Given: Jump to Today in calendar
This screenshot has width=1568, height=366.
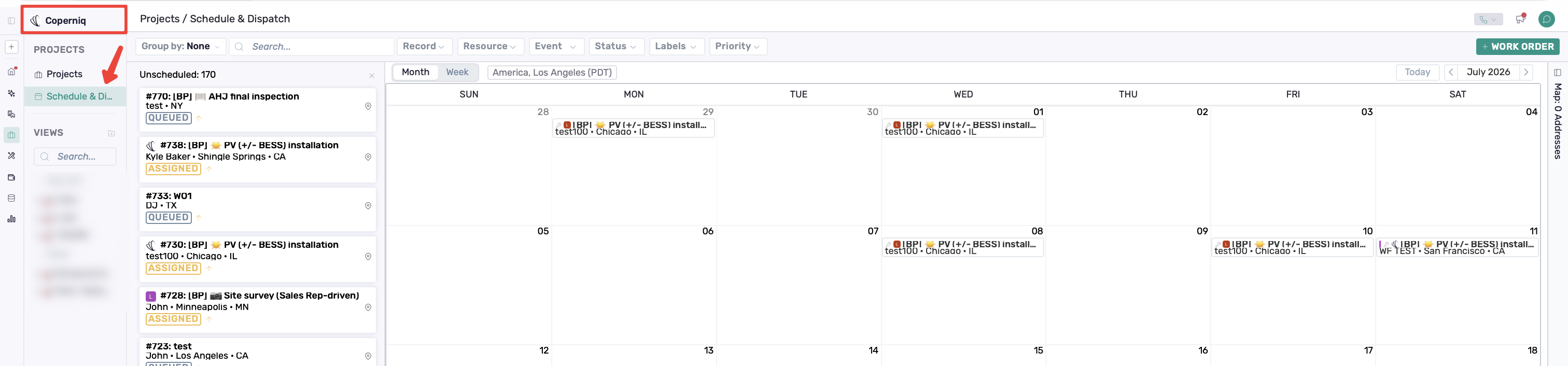Looking at the screenshot, I should (x=1417, y=72).
